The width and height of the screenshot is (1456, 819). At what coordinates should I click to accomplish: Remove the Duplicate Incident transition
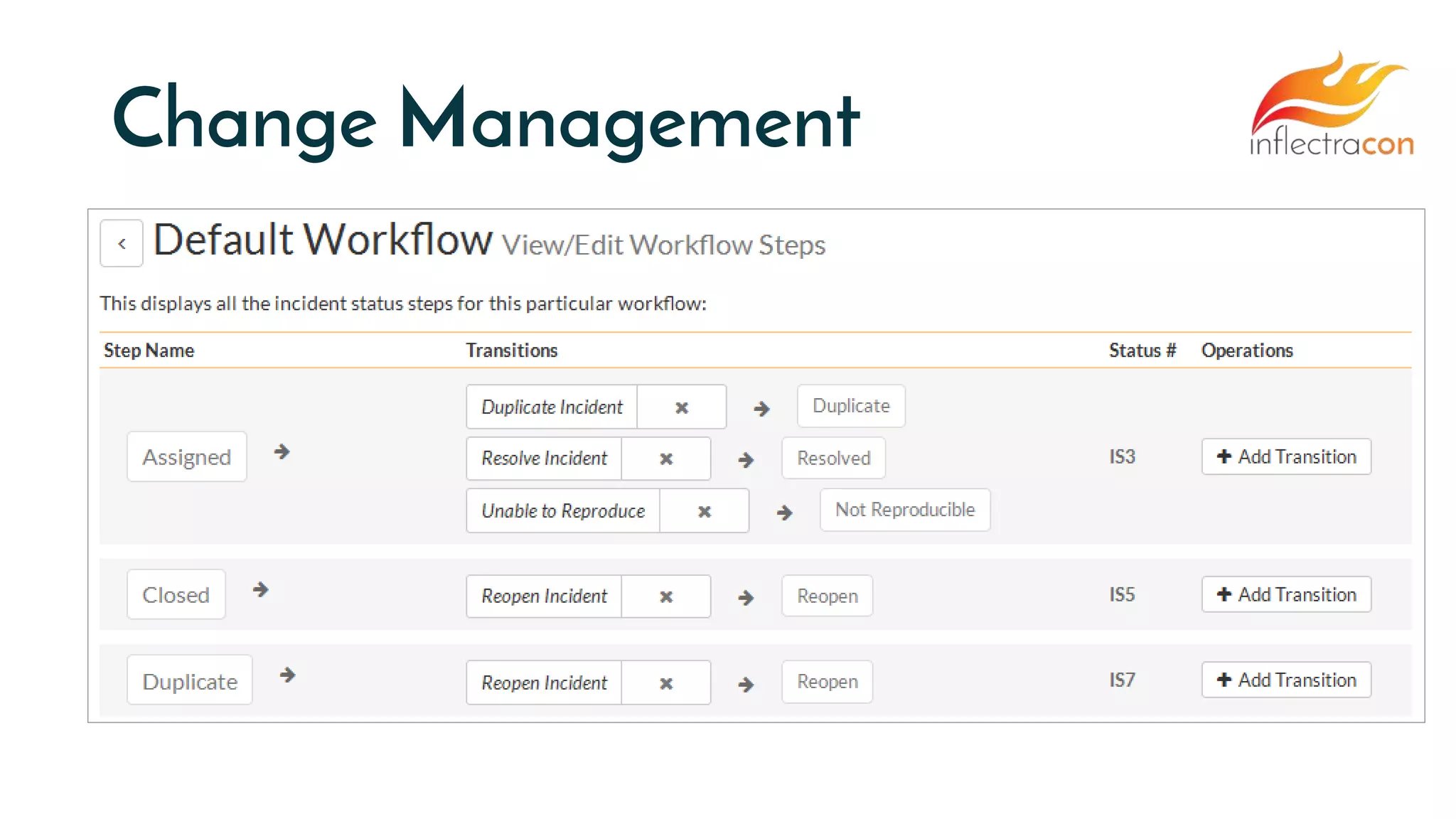pyautogui.click(x=681, y=407)
